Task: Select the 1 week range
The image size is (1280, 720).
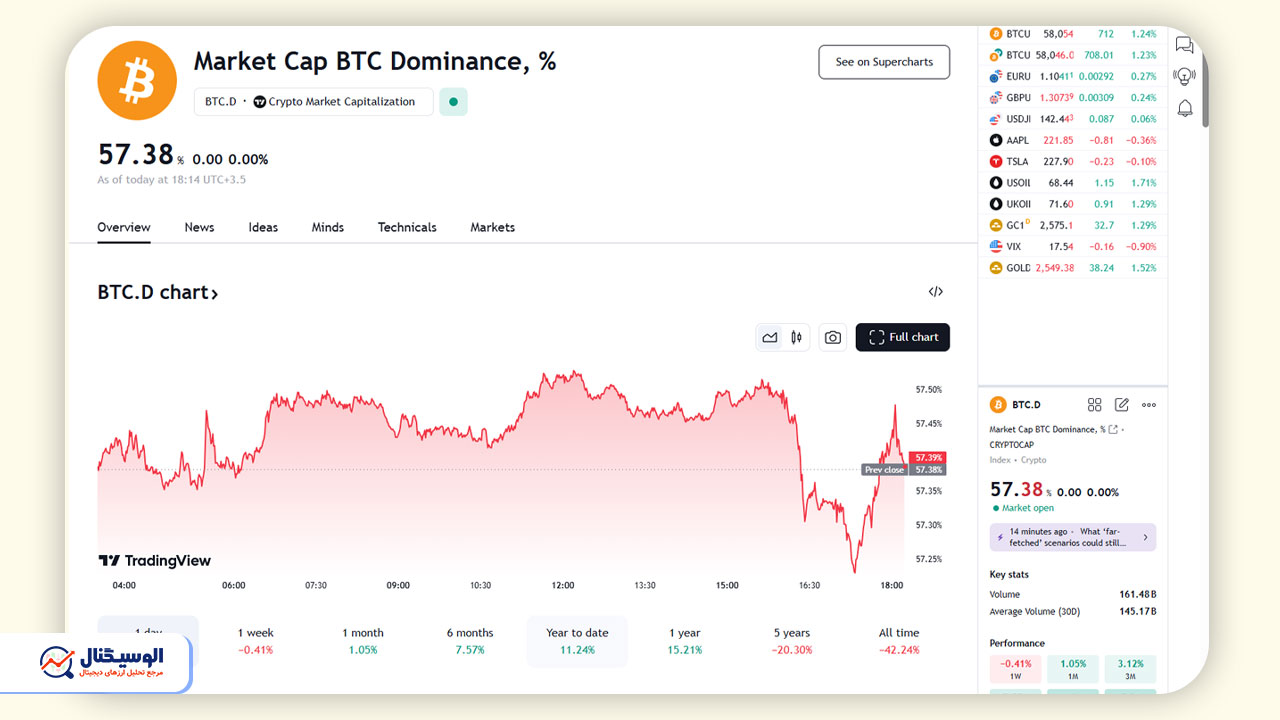Action: coord(255,641)
